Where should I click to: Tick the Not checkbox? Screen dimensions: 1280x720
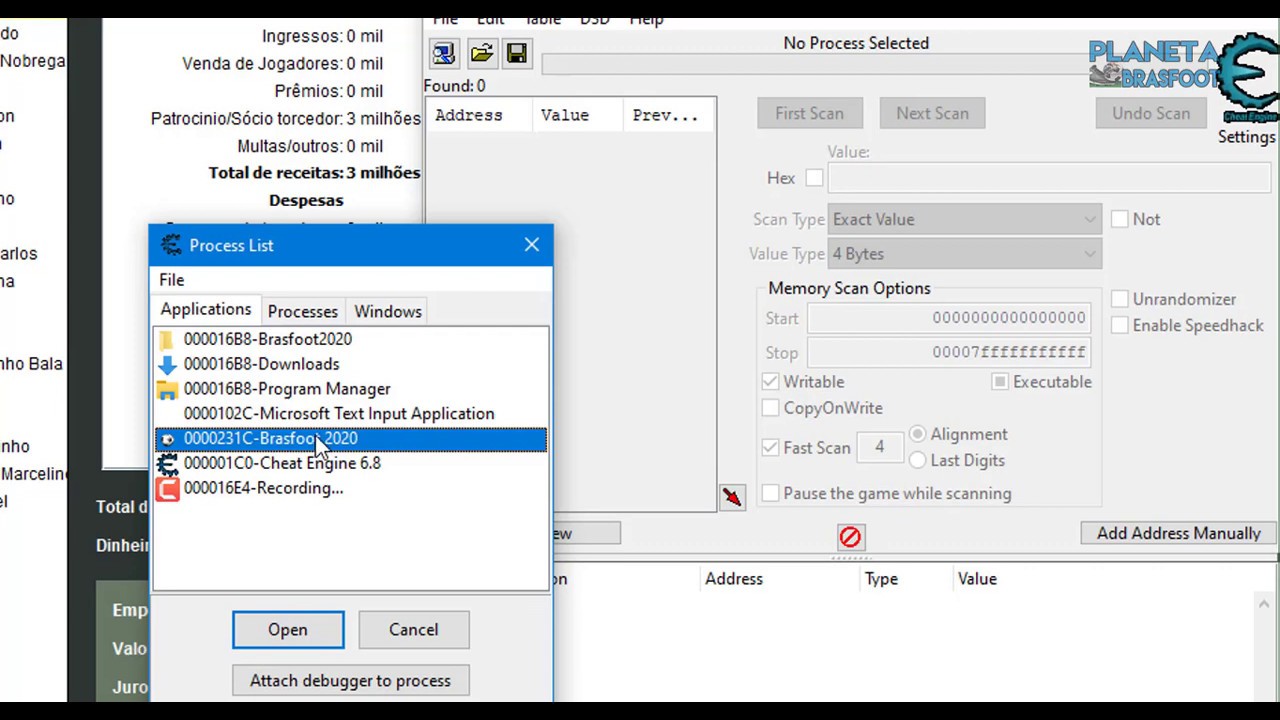pyautogui.click(x=1120, y=219)
